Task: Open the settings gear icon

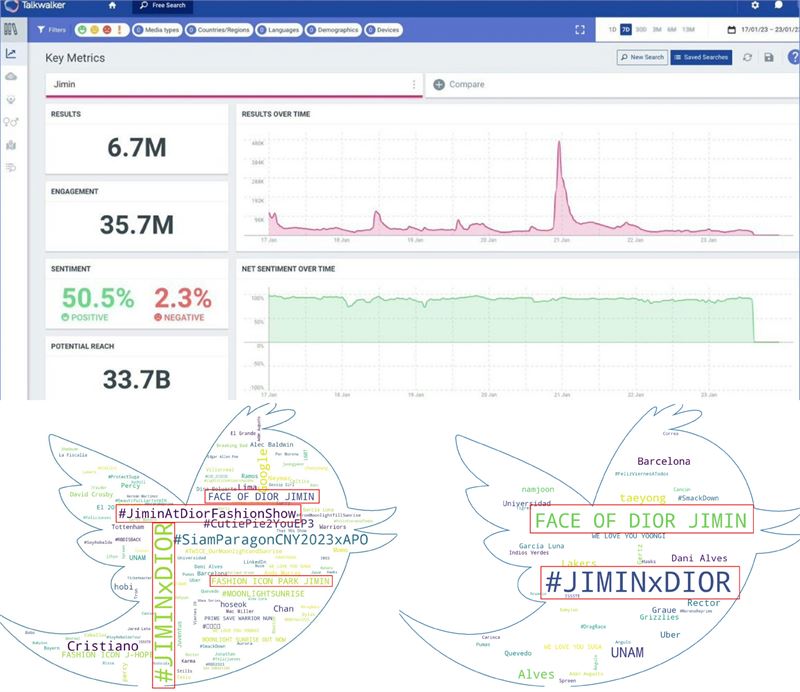Action: point(755,6)
